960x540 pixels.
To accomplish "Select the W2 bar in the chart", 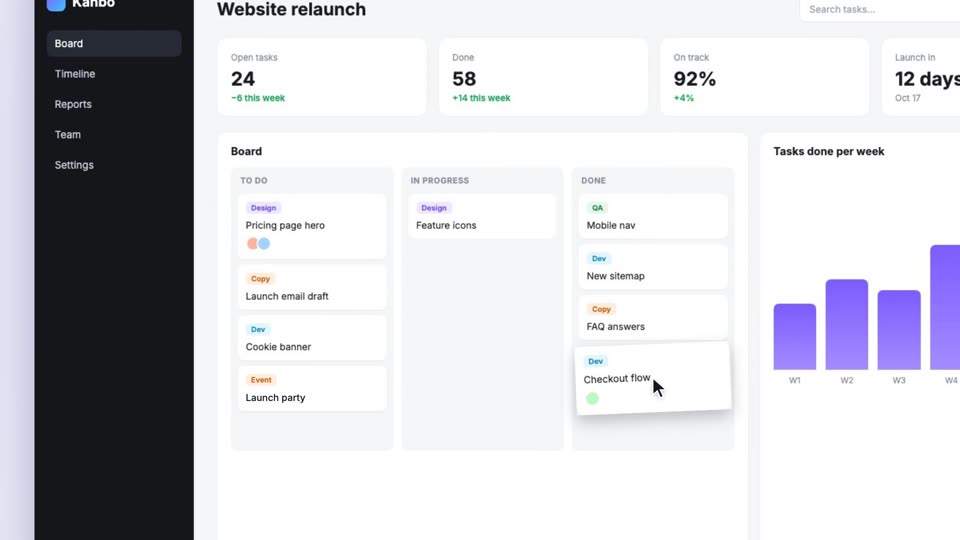I will tap(847, 324).
